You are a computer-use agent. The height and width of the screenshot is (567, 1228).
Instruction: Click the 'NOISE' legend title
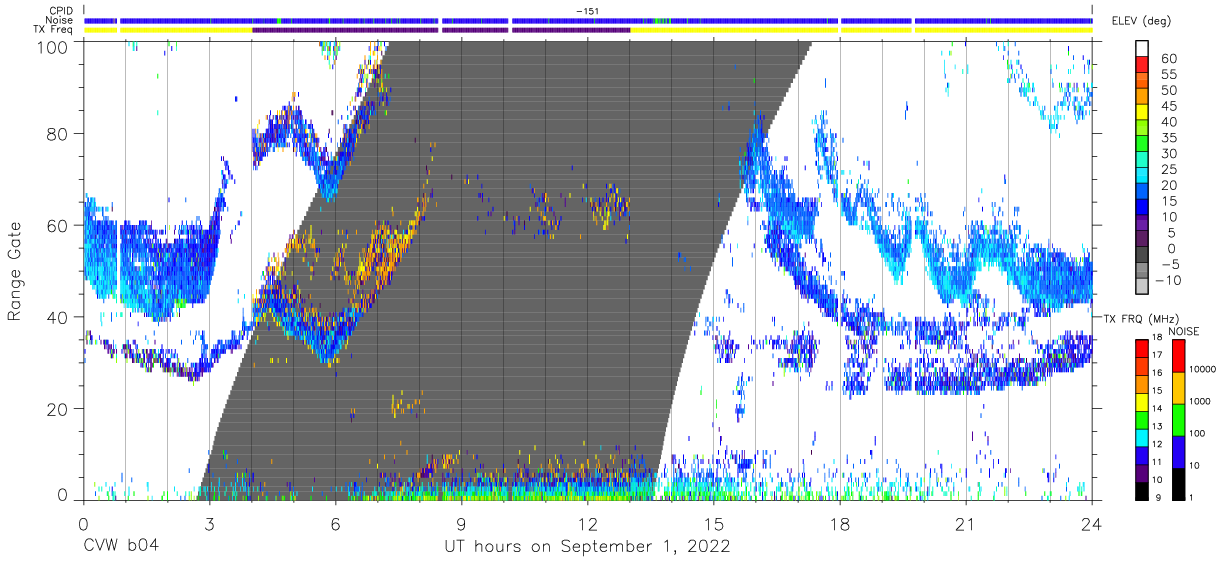[1186, 331]
